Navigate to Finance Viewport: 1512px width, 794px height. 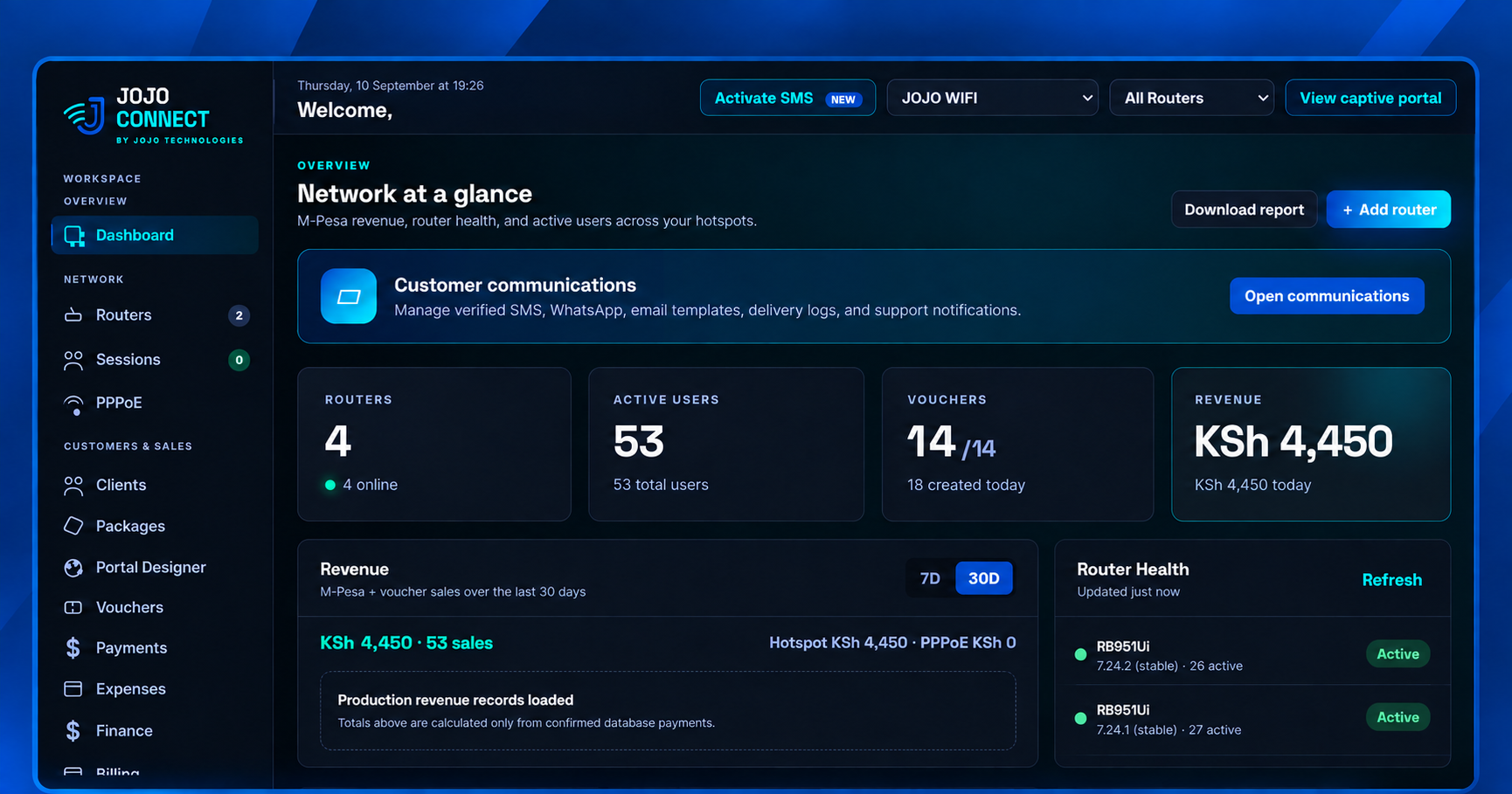155,731
